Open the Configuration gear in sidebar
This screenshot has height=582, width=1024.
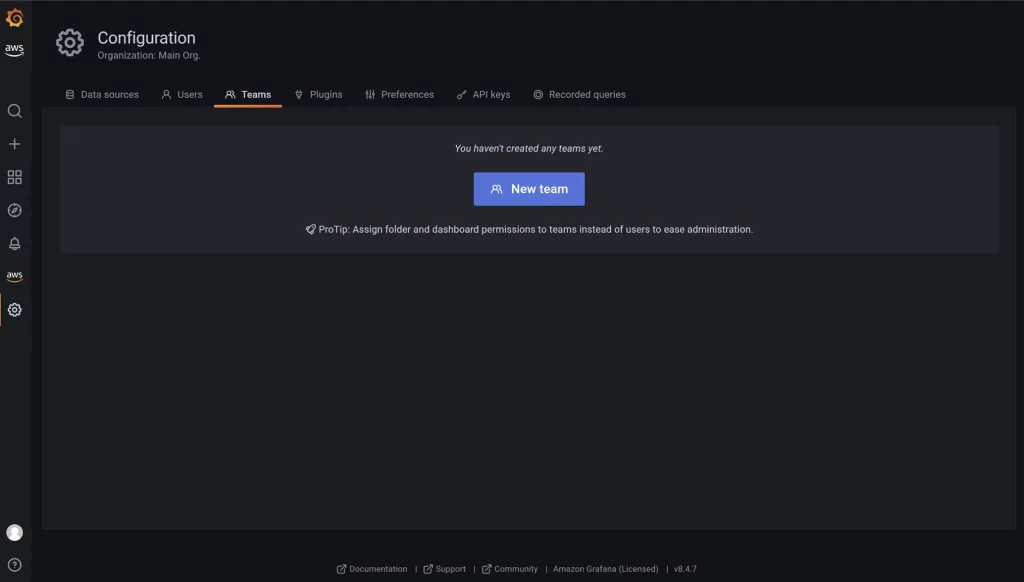[x=14, y=309]
